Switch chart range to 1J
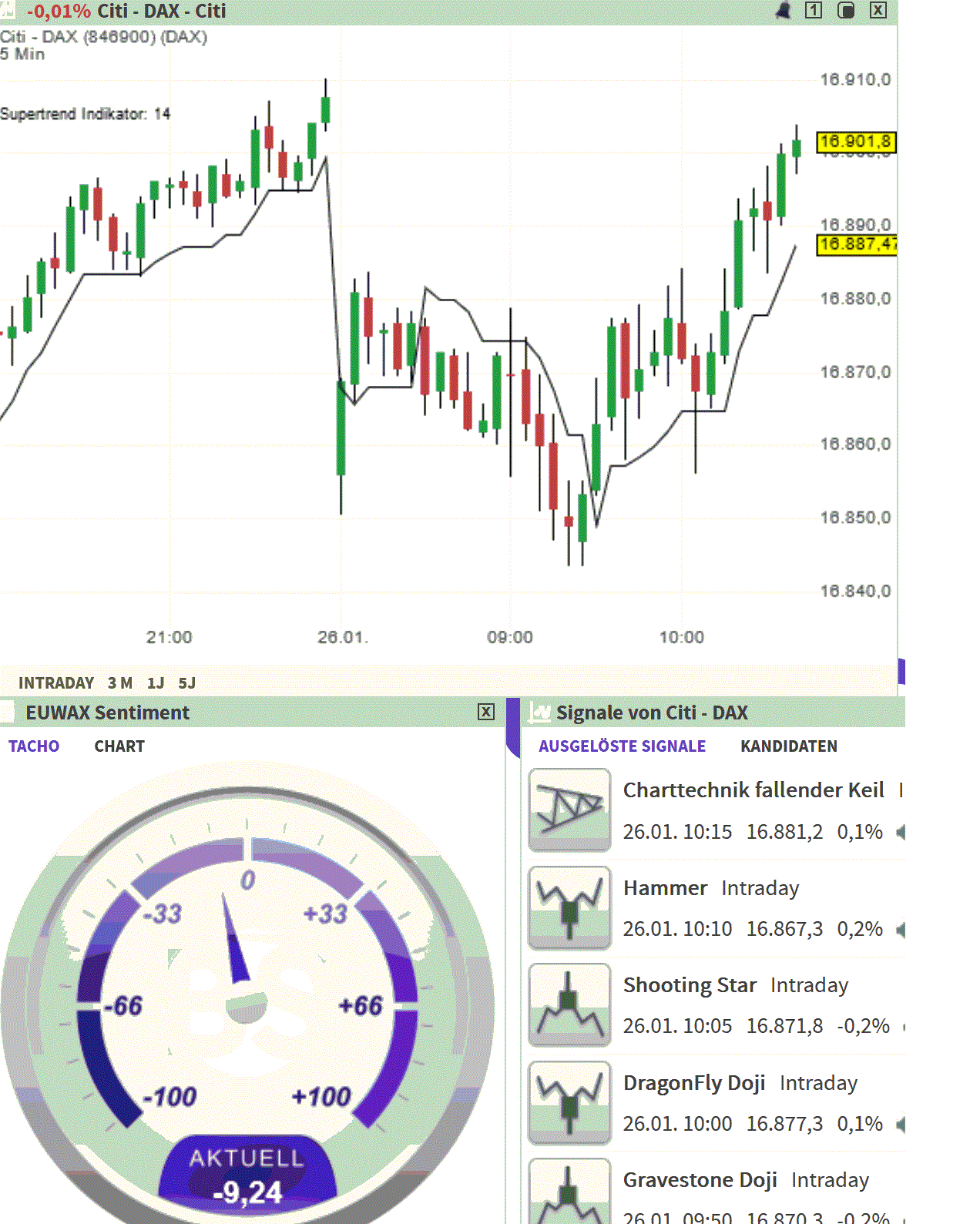Viewport: 980px width, 1224px height. point(156,683)
